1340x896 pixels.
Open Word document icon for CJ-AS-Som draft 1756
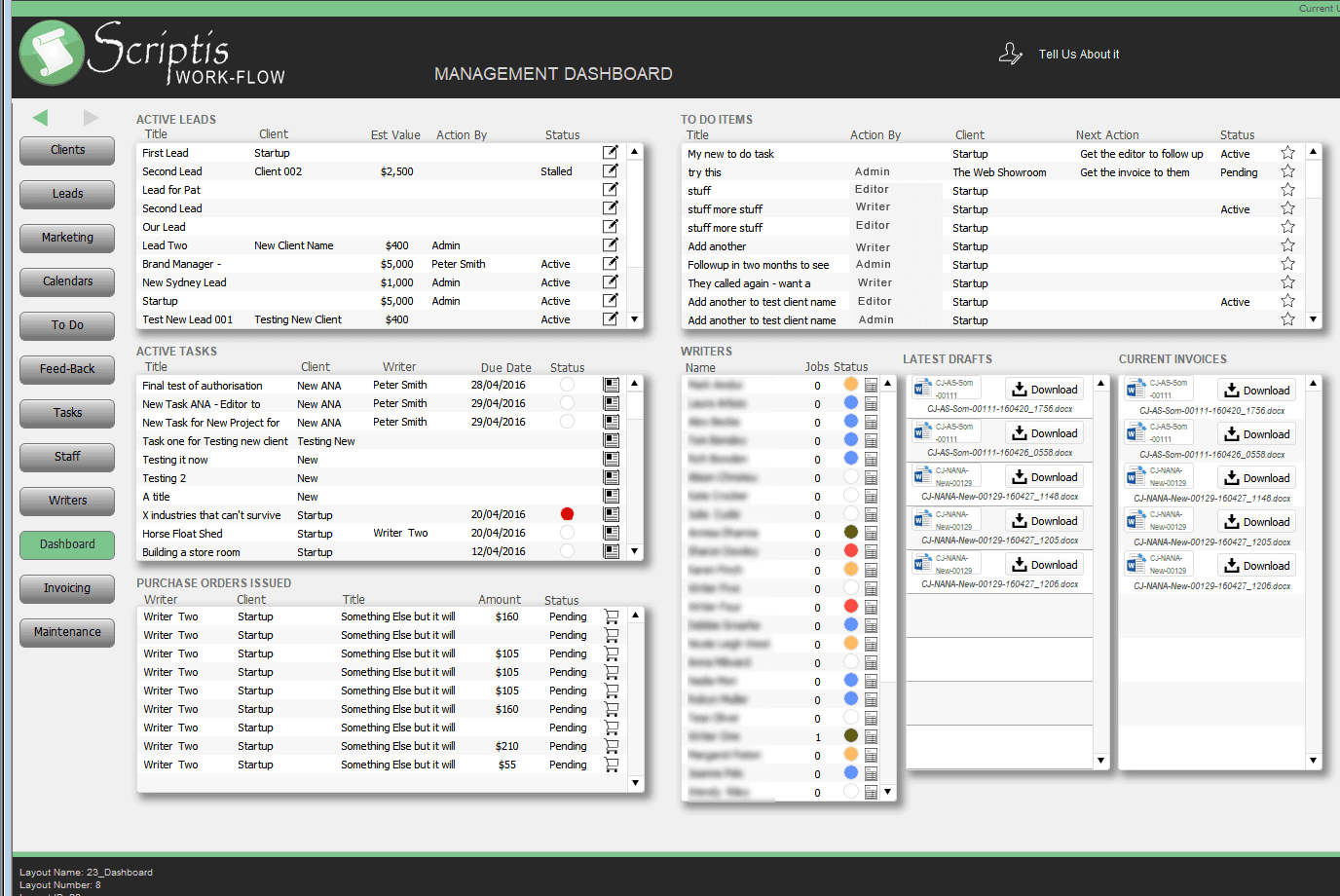click(923, 390)
